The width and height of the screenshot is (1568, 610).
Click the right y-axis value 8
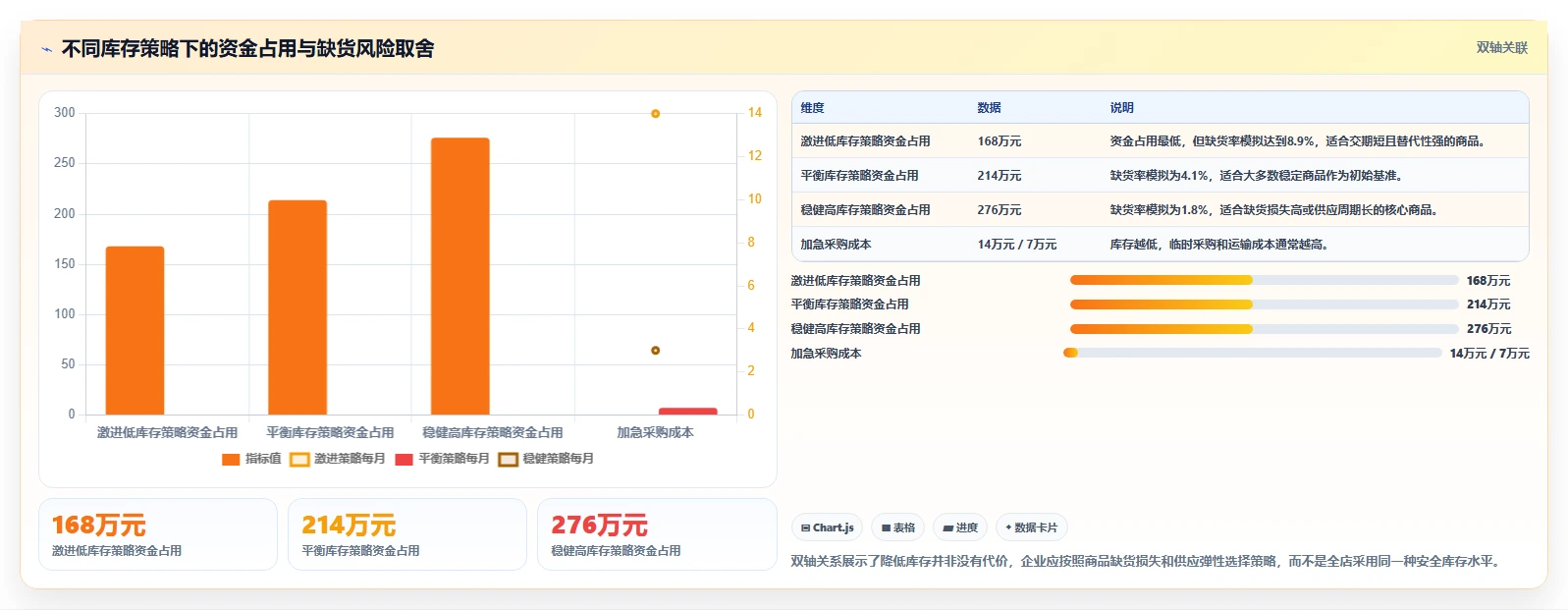coord(751,242)
